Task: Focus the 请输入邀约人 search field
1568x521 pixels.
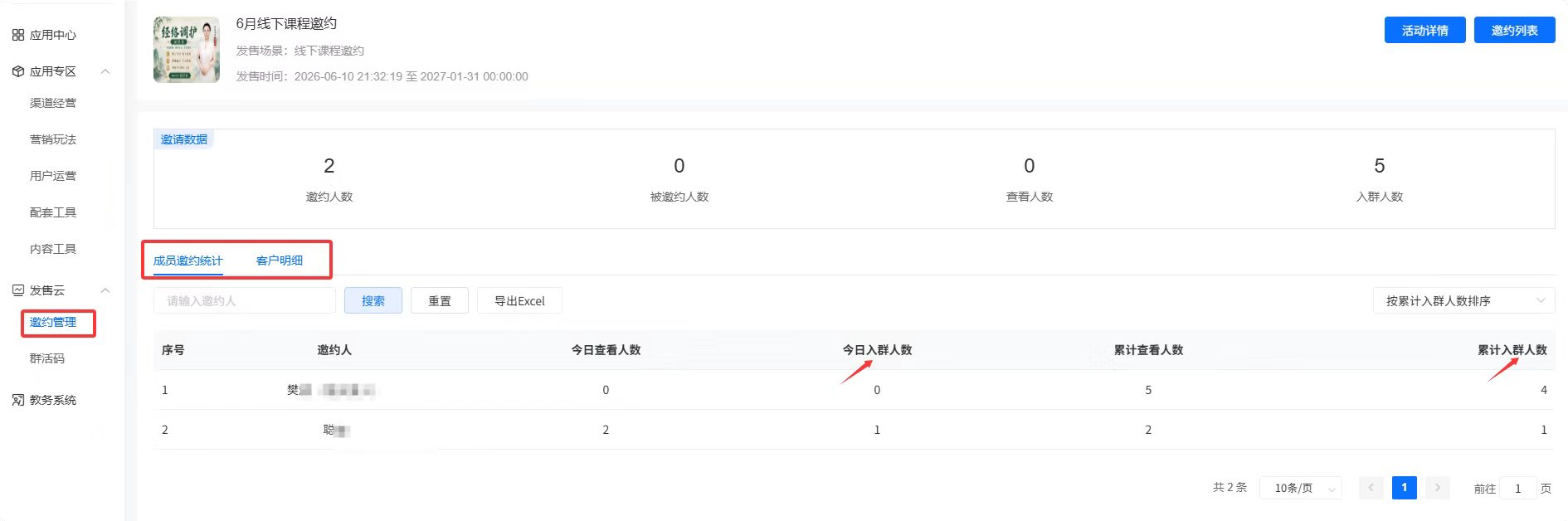Action: [x=245, y=300]
